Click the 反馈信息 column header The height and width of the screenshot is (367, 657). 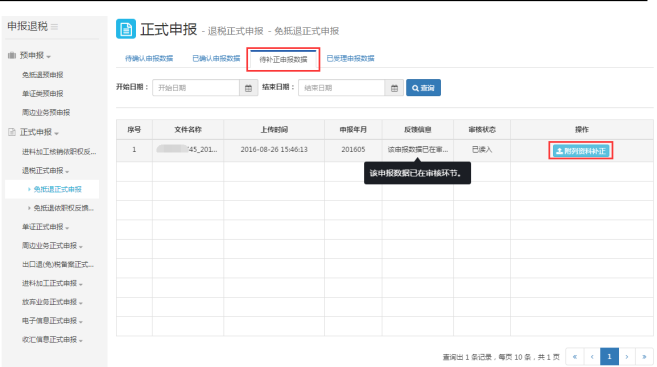click(x=418, y=129)
